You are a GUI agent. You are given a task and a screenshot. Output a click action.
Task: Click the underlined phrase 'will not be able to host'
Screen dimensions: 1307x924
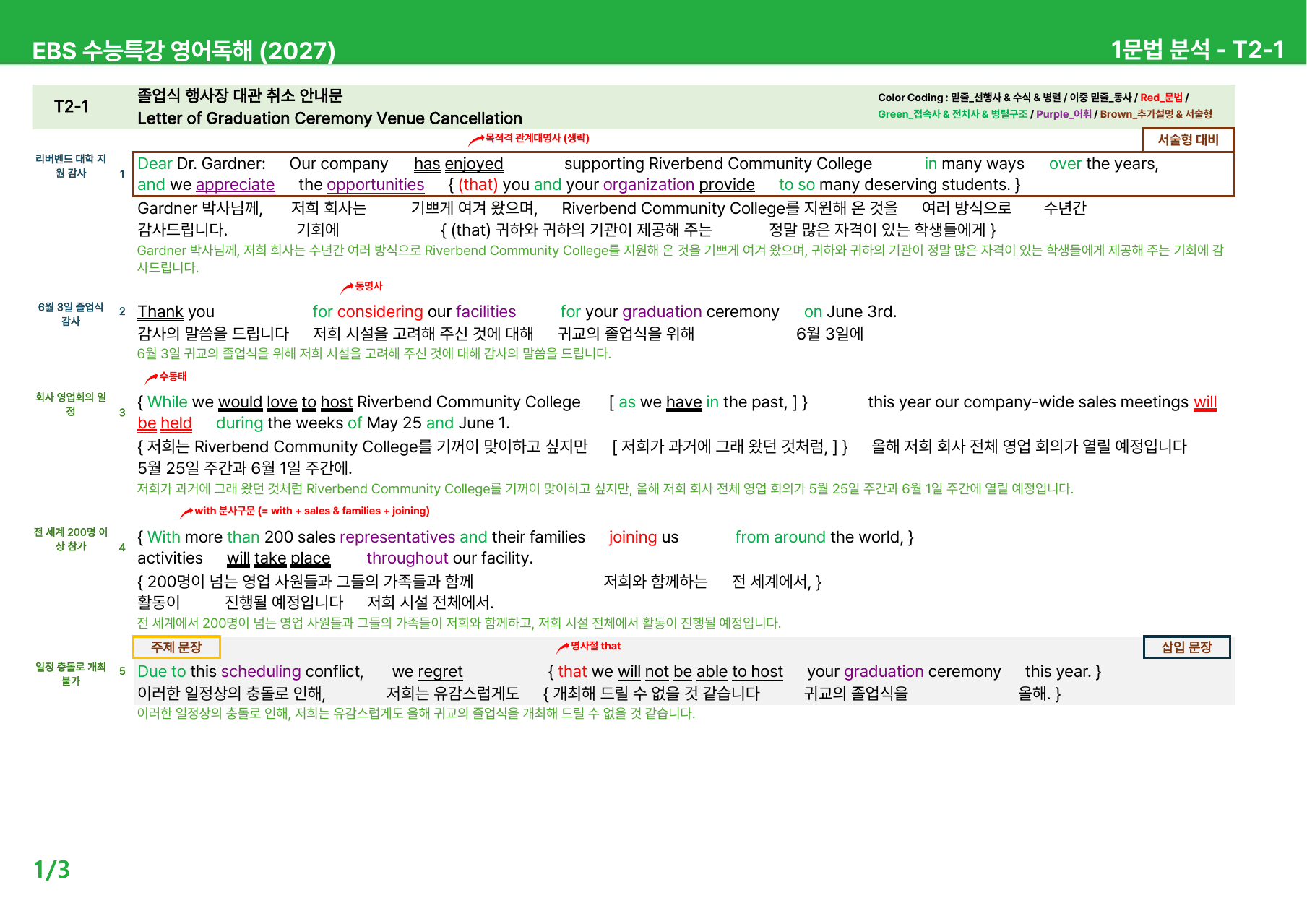(x=700, y=672)
